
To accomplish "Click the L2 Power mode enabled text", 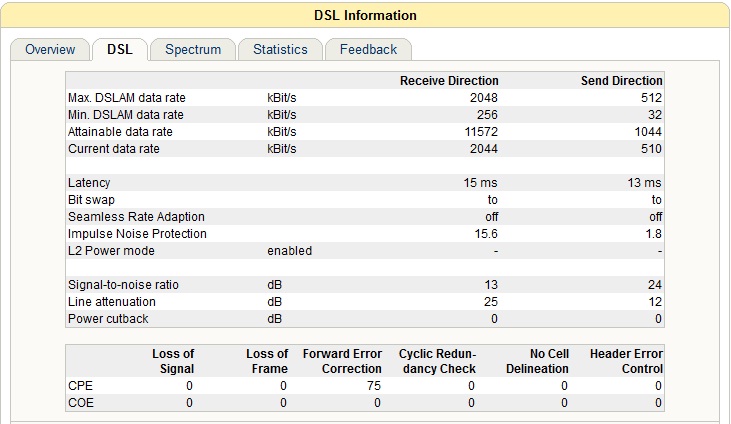I will point(290,251).
